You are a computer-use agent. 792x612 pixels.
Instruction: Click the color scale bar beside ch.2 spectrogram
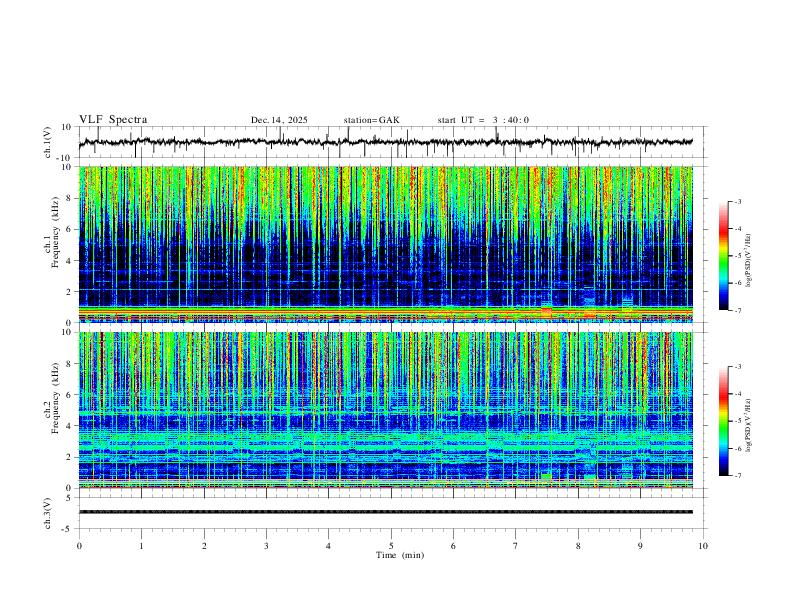[x=723, y=421]
